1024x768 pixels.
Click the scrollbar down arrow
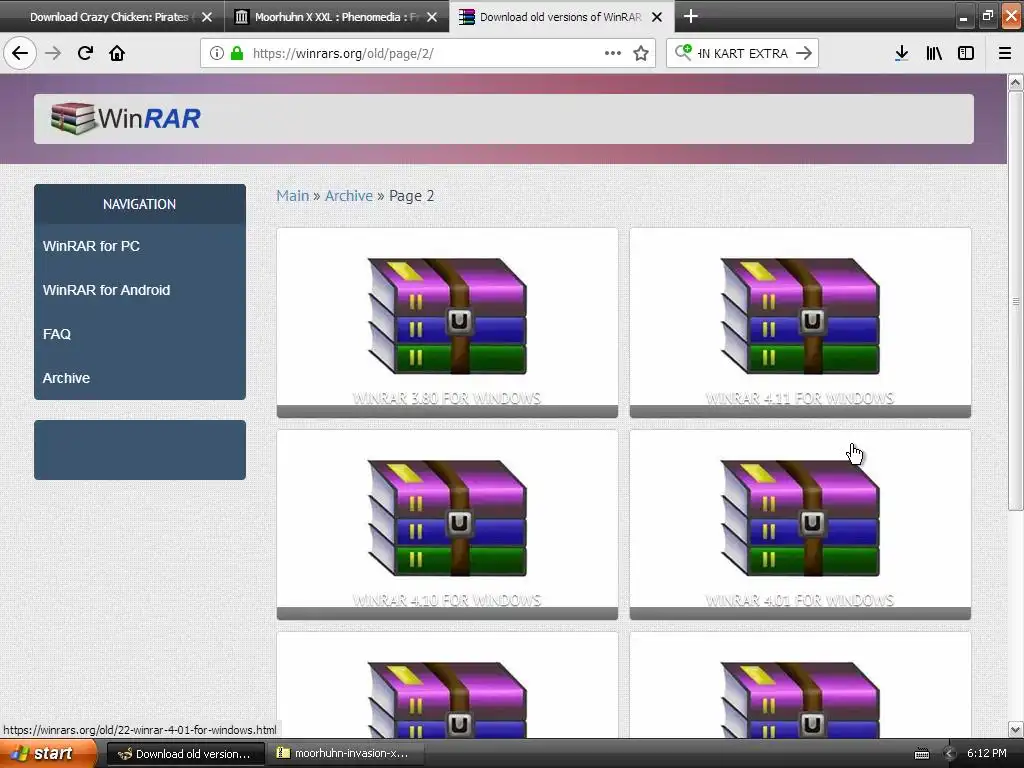click(x=1015, y=729)
